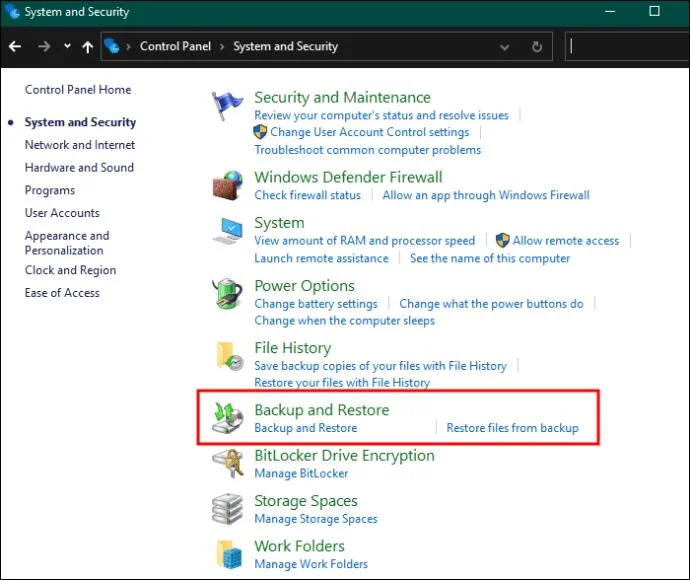The height and width of the screenshot is (580, 690).
Task: Click the File History folder icon
Action: tap(229, 356)
